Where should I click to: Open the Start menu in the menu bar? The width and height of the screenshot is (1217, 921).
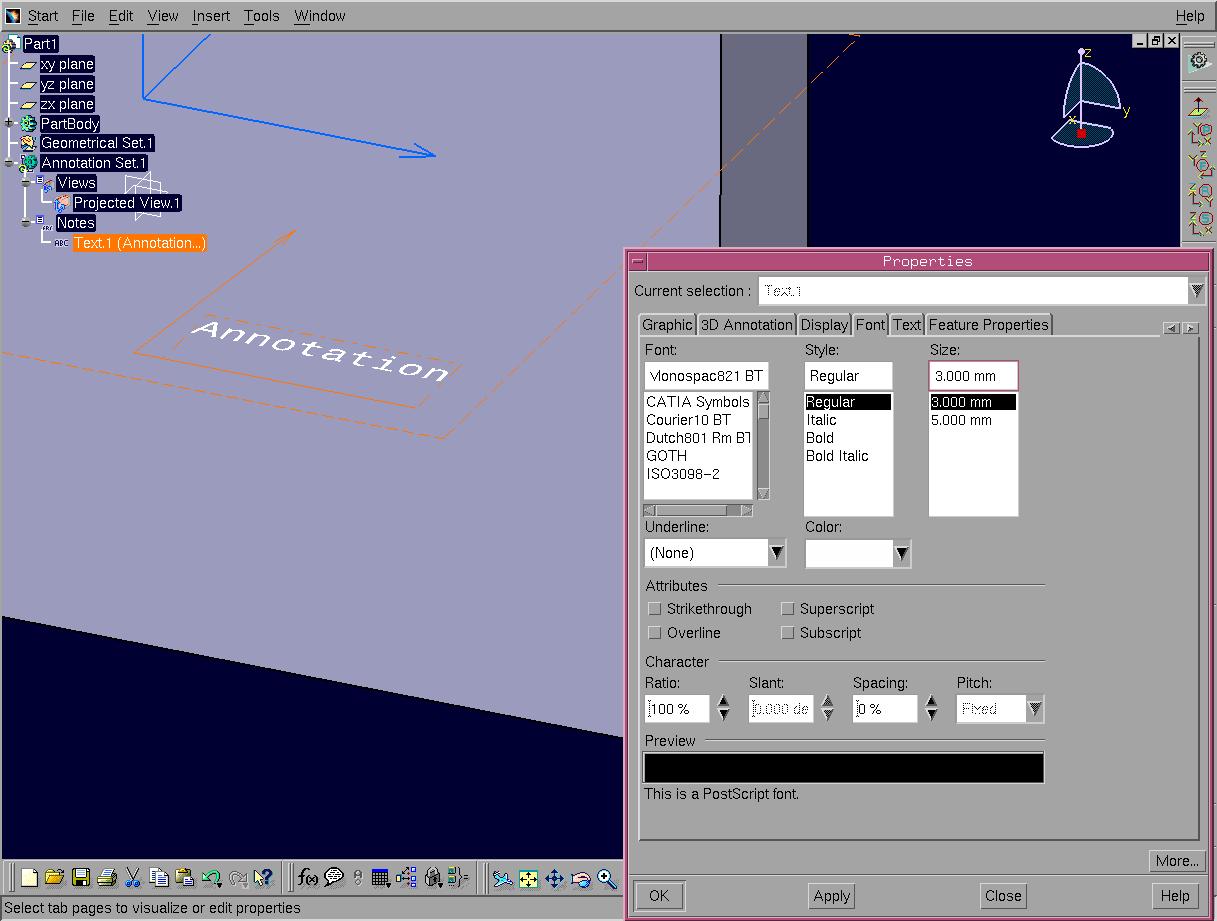click(43, 16)
